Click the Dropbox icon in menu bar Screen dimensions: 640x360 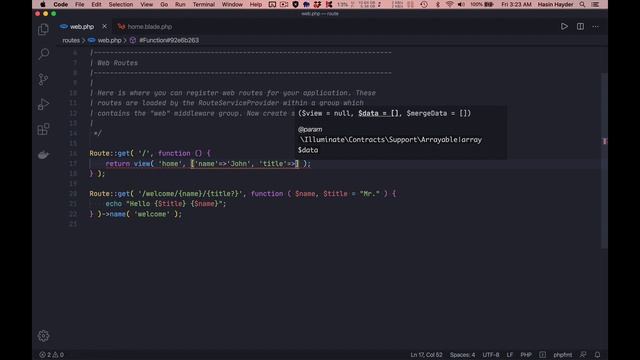coord(317,4)
